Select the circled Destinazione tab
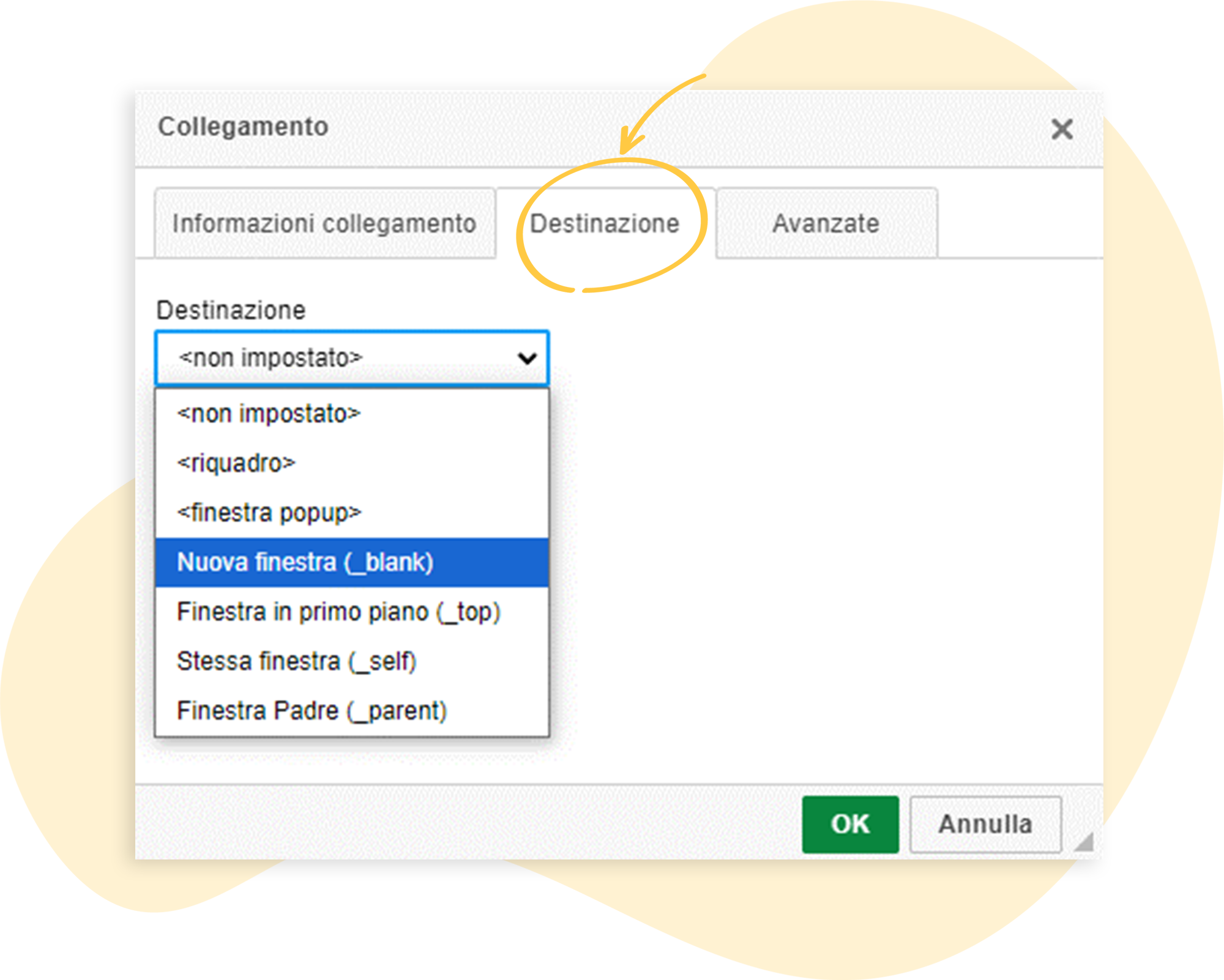 (x=605, y=223)
